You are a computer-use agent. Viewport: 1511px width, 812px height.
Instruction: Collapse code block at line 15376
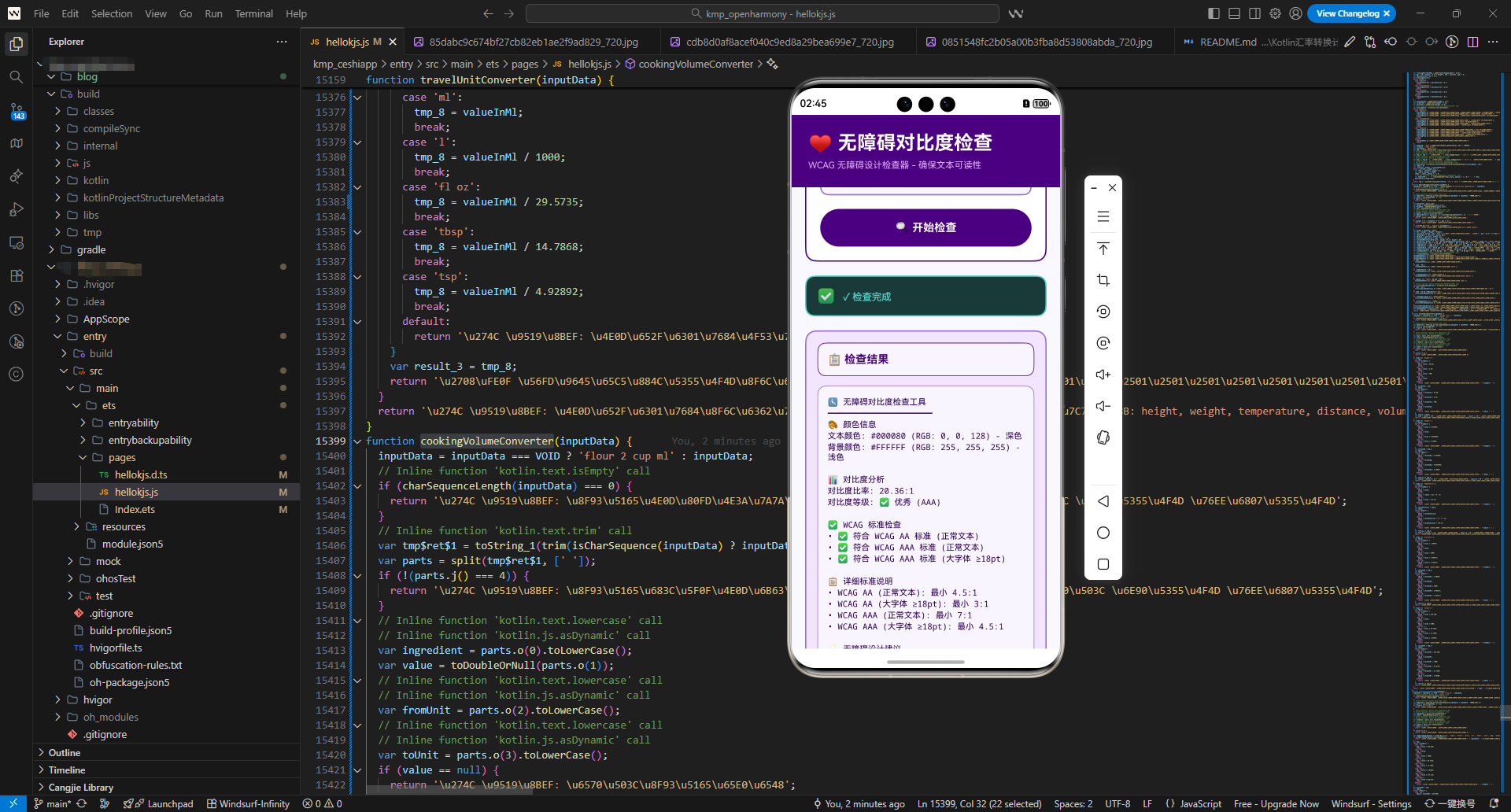point(358,97)
